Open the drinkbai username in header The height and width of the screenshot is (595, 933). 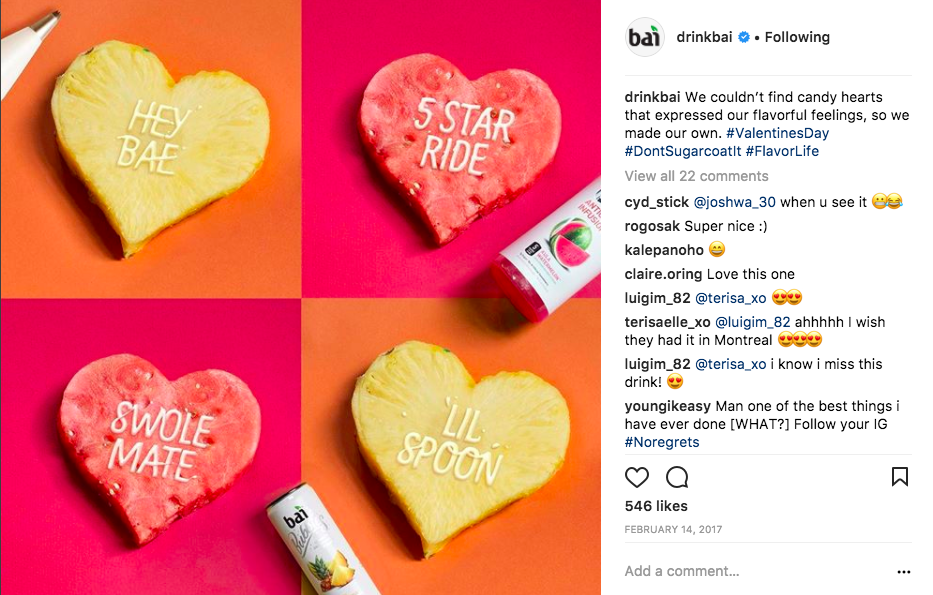point(704,37)
